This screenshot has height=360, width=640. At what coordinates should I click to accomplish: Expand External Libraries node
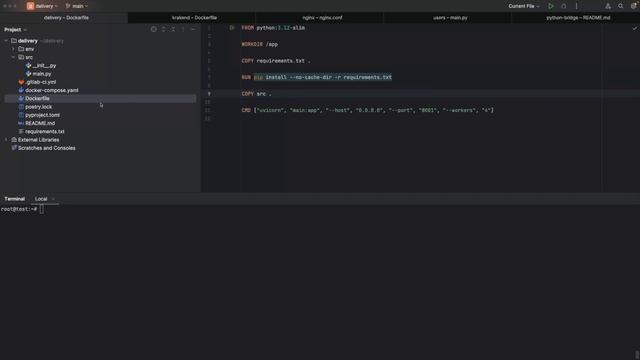[6, 140]
